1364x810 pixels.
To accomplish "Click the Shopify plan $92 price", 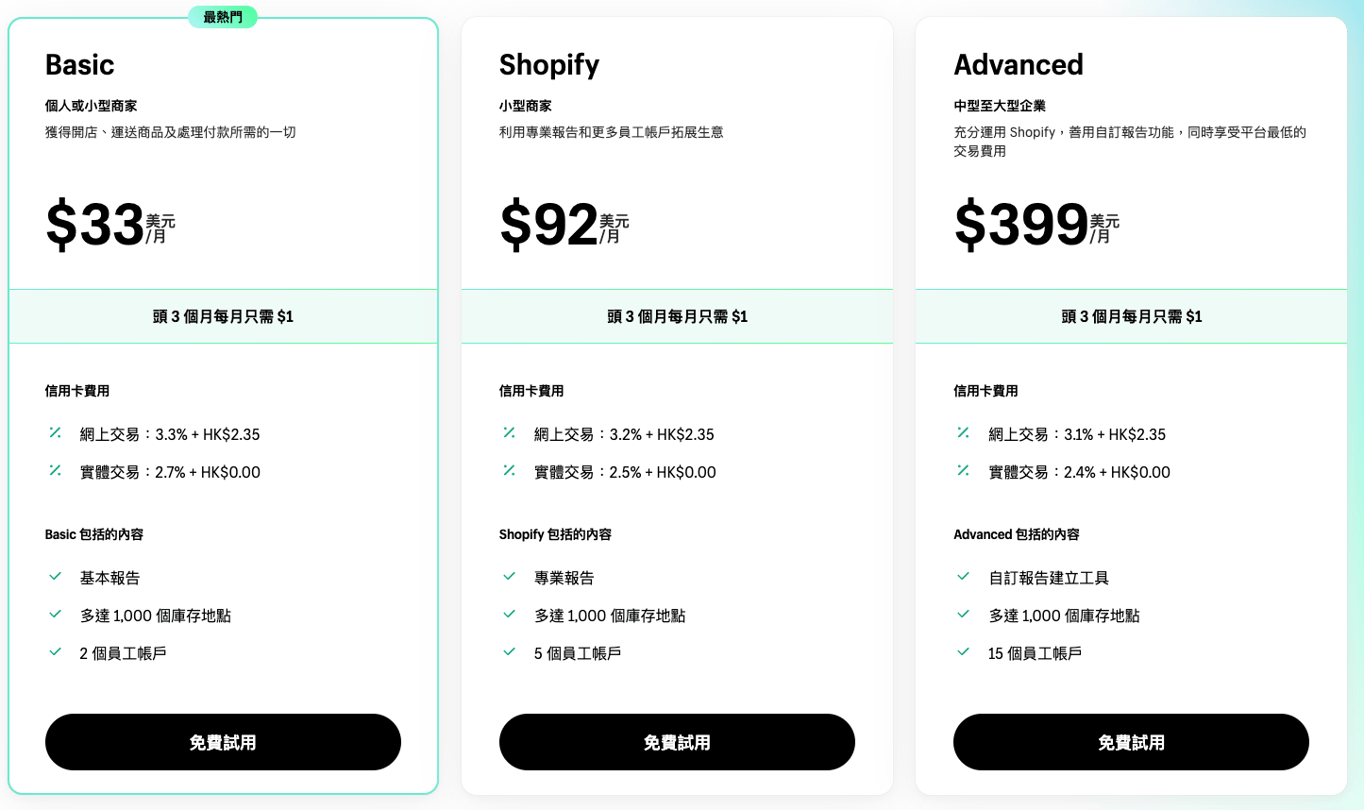I will [x=549, y=225].
